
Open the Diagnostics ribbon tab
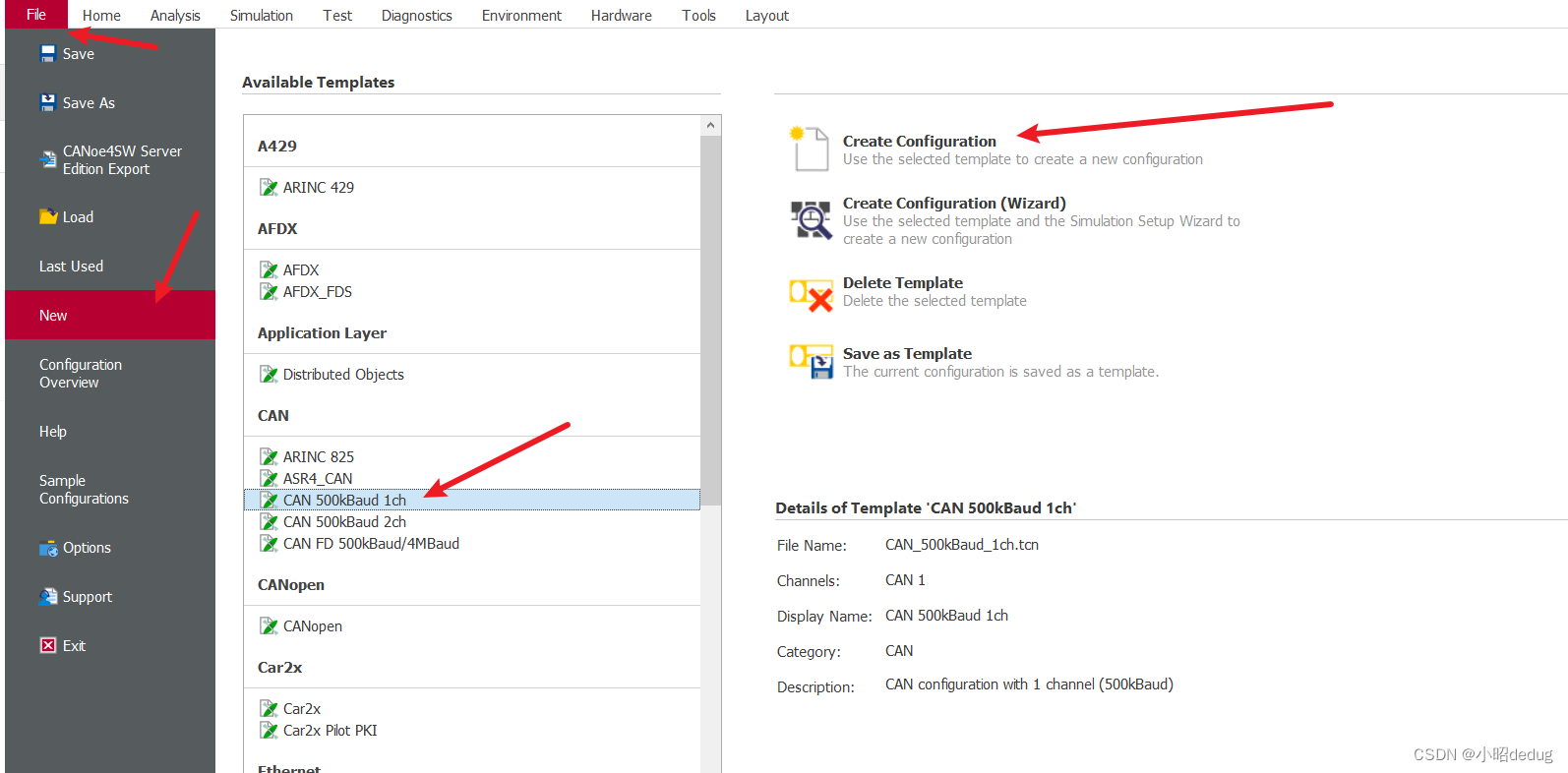pyautogui.click(x=417, y=16)
